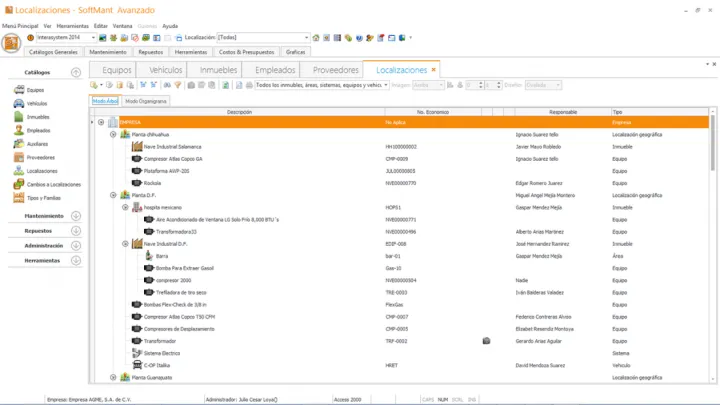This screenshot has width=720, height=405.
Task: Expand the Mantenimiento sidebar section
Action: coord(76,216)
